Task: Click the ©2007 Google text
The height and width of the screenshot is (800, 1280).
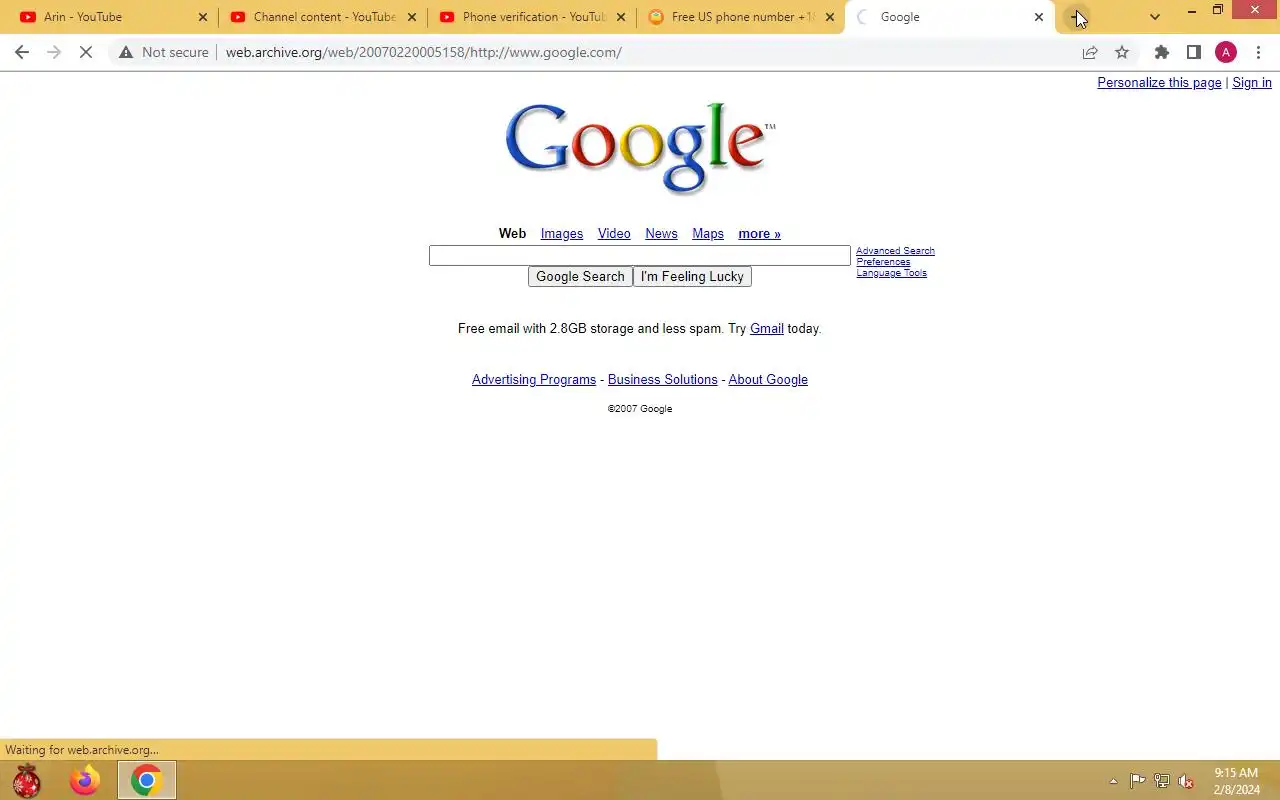Action: [x=640, y=409]
